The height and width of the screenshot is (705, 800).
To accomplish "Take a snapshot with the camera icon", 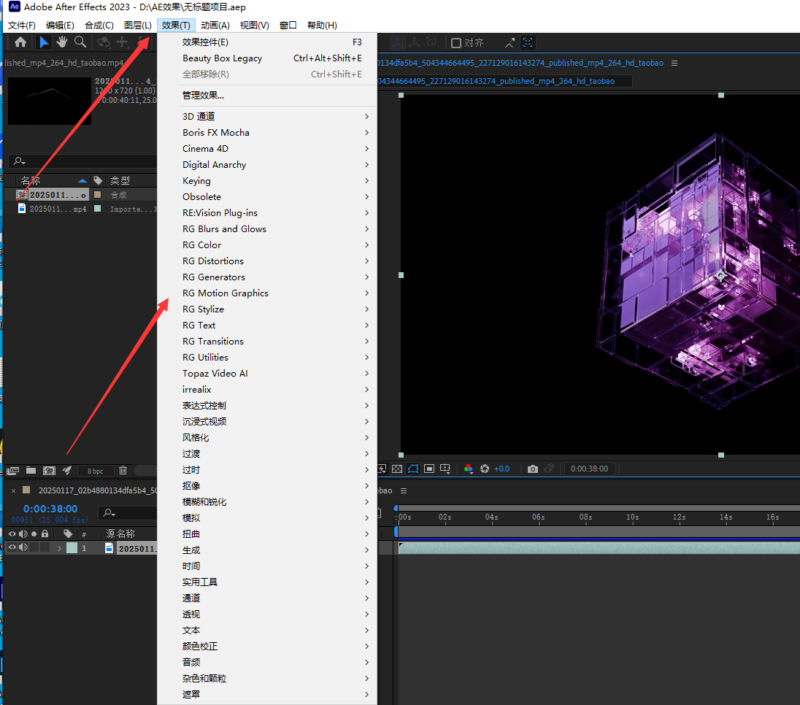I will [x=533, y=469].
